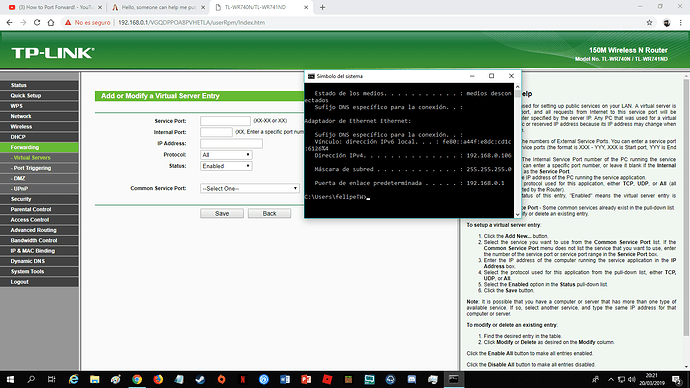Open File Explorer from the taskbar
Image resolution: width=690 pixels, height=388 pixels.
tap(95, 379)
